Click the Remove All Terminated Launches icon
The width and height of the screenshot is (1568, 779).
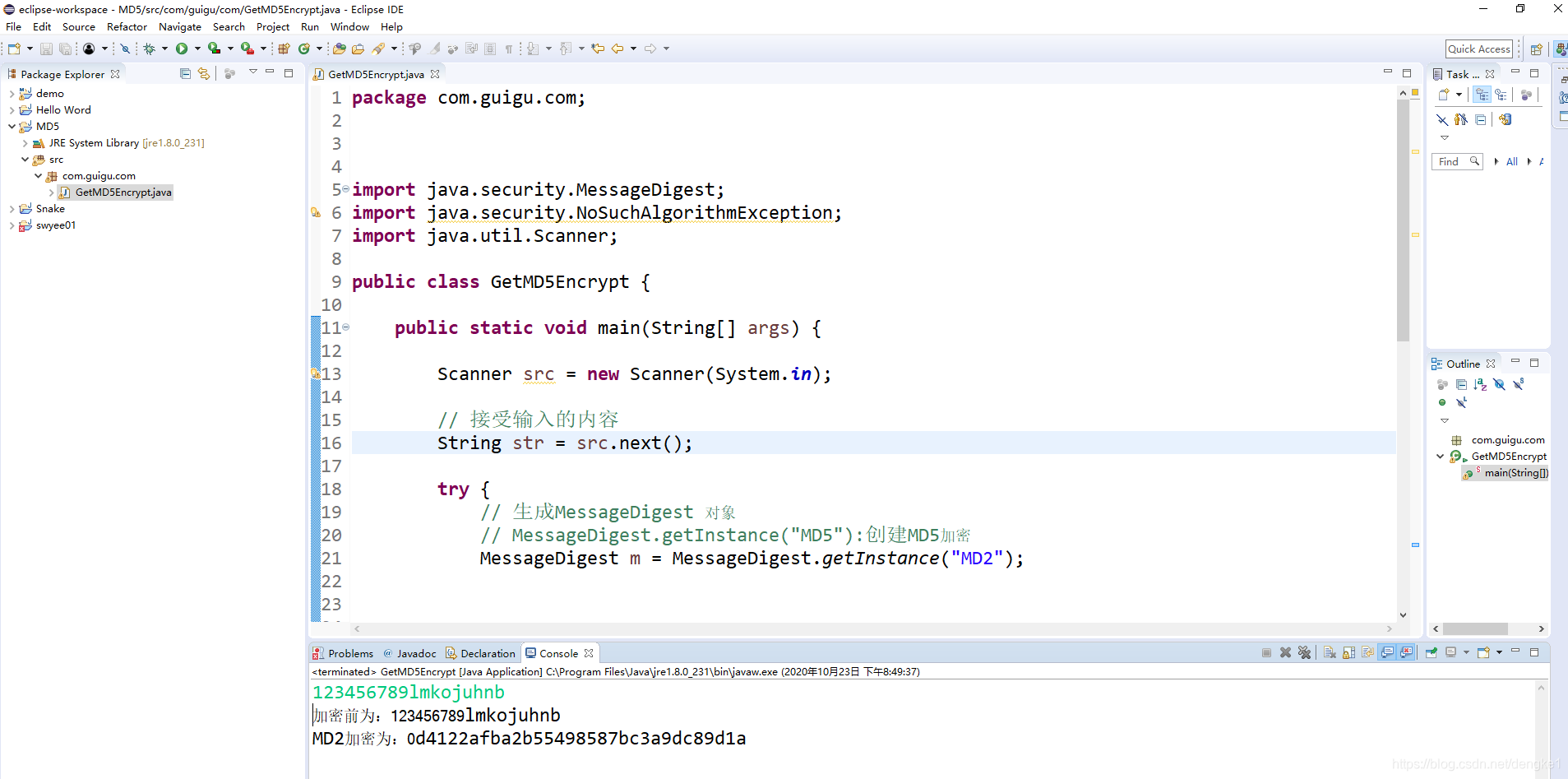click(x=1305, y=652)
